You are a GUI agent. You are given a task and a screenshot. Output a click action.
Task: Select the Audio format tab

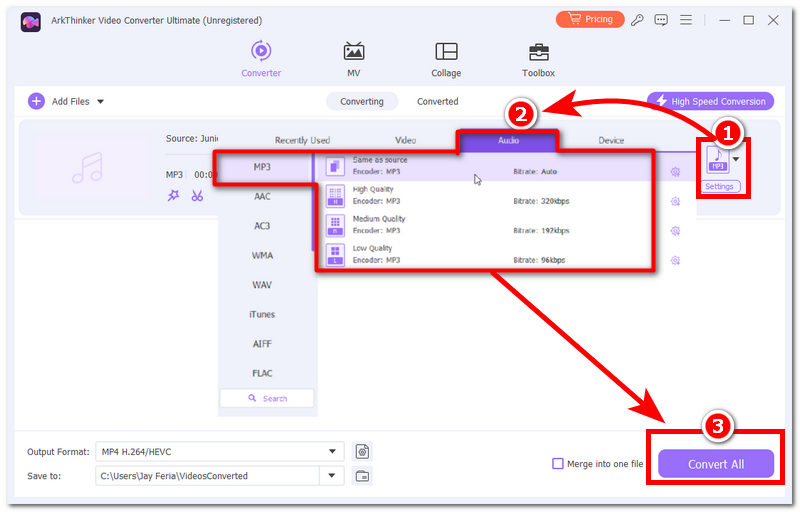coord(508,140)
